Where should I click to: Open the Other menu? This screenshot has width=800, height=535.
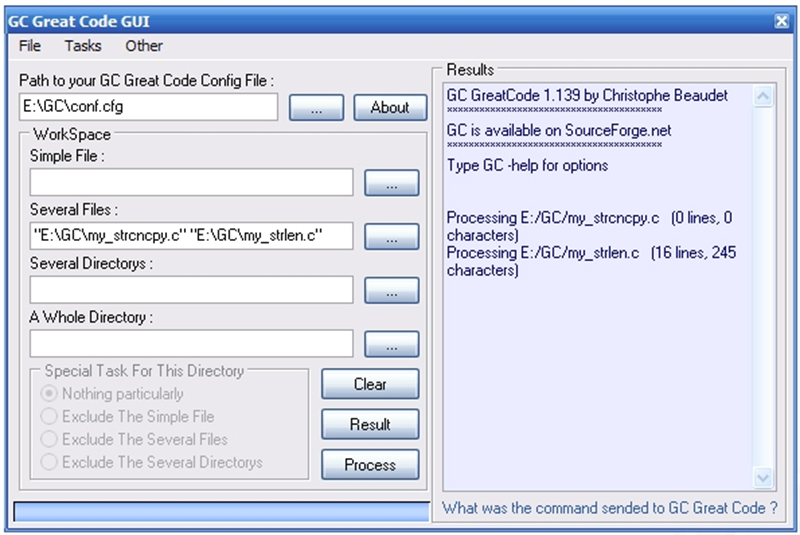click(144, 46)
